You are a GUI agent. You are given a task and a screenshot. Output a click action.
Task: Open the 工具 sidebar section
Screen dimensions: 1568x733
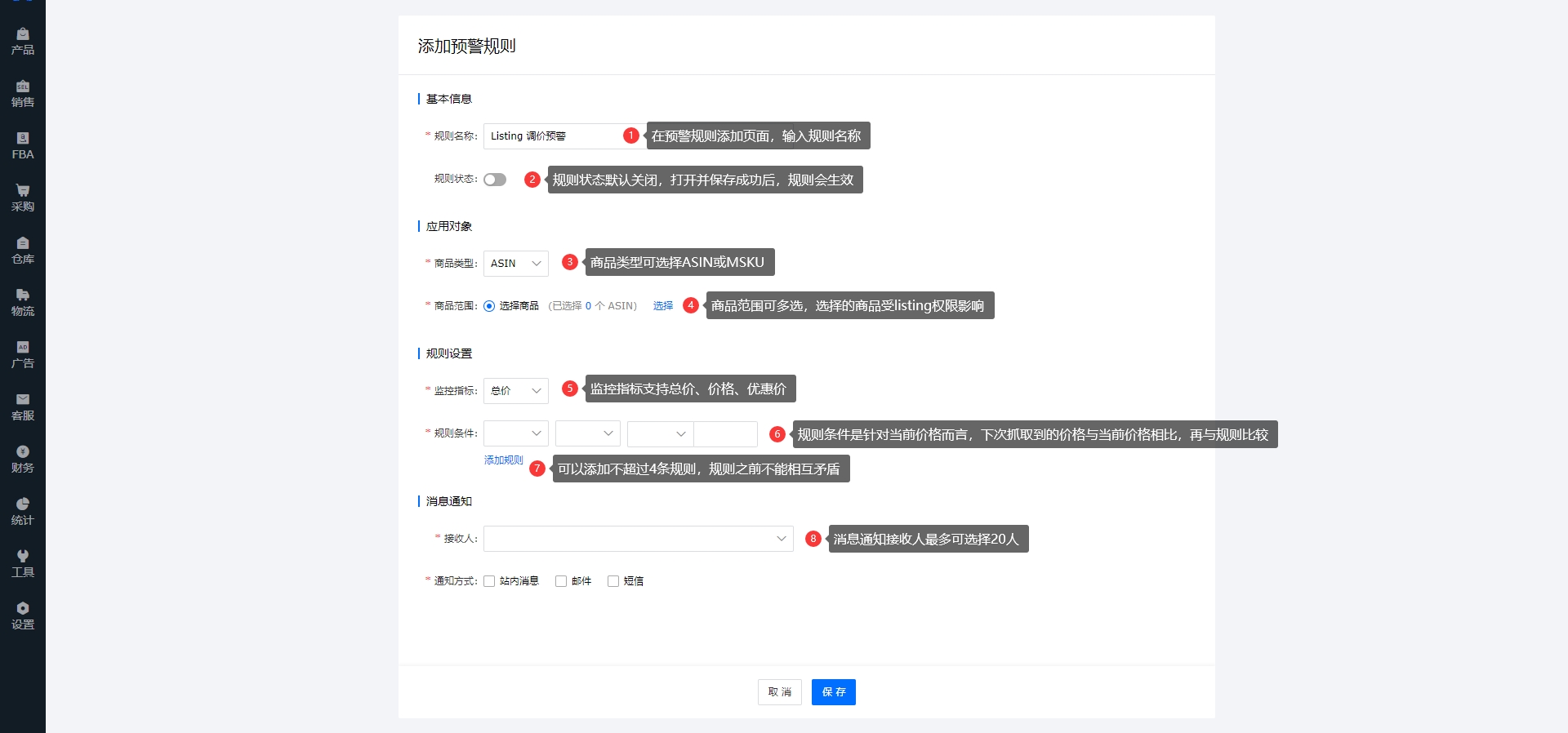click(23, 564)
